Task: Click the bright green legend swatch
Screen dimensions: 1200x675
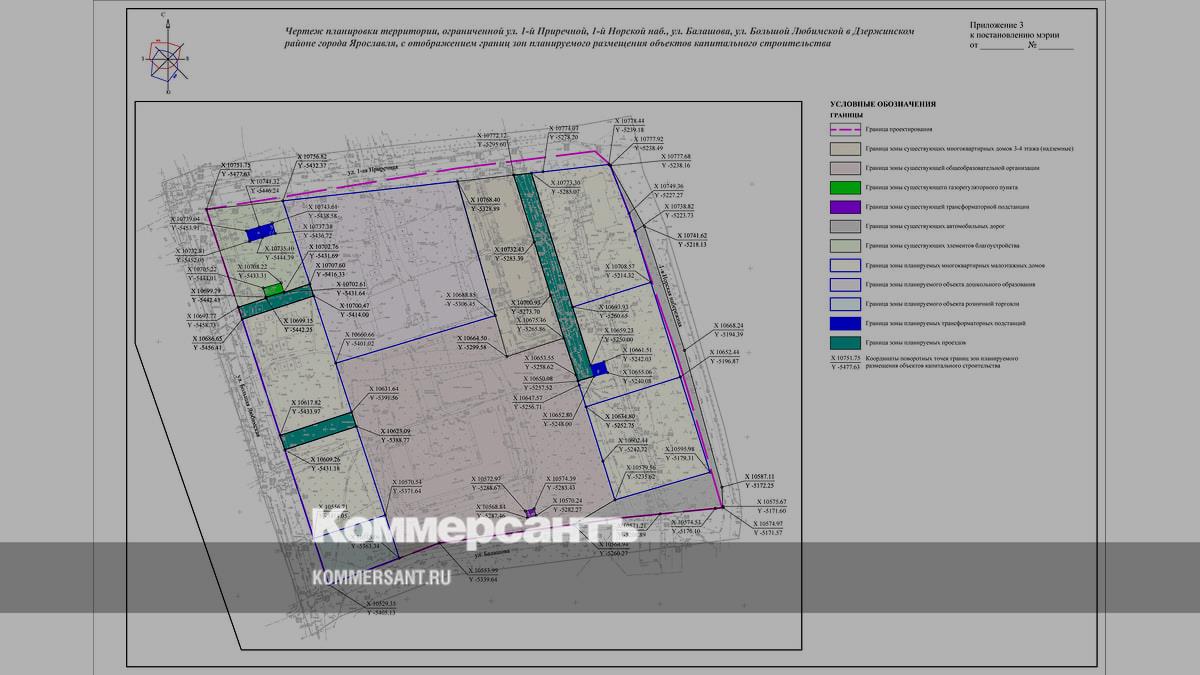Action: (844, 188)
